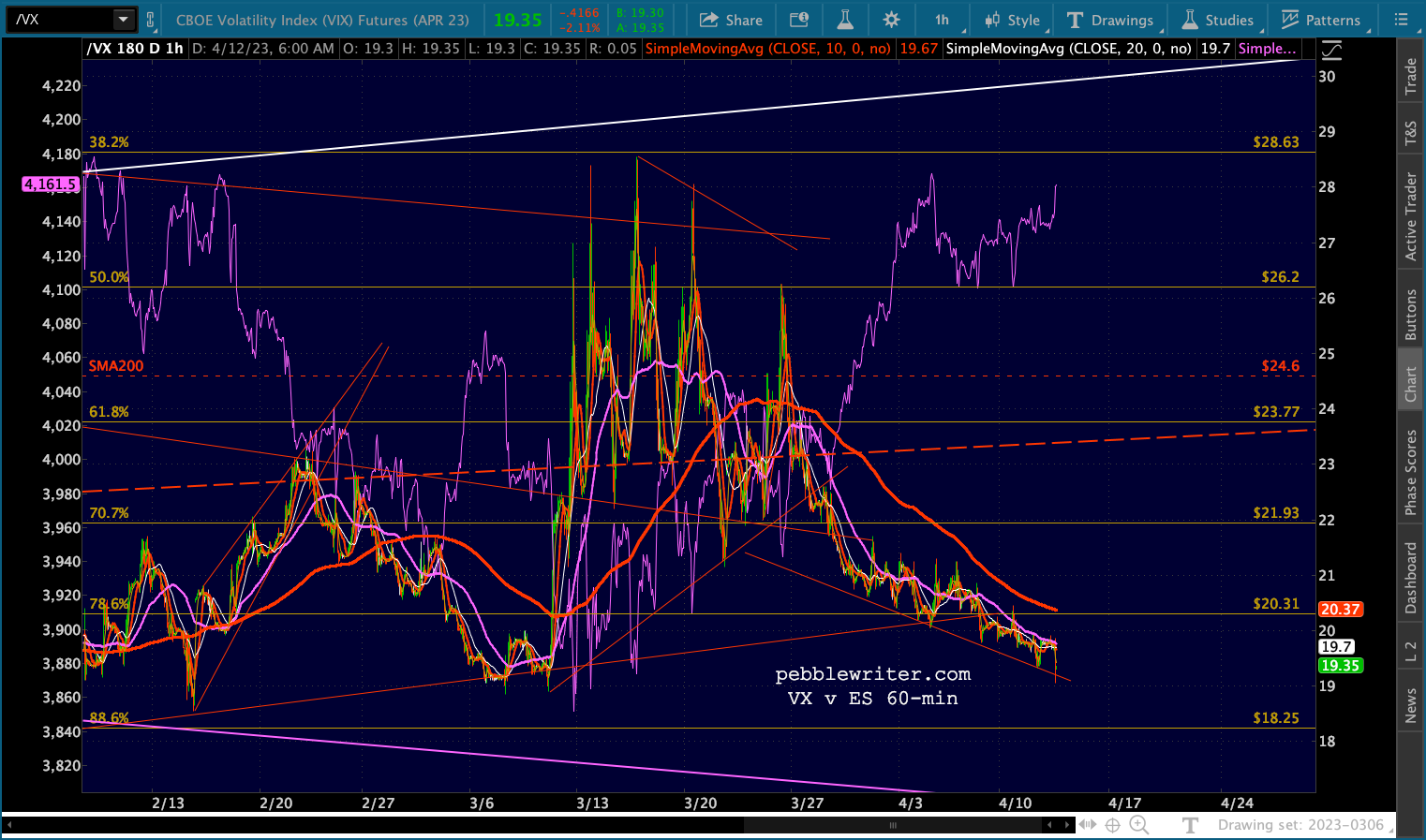Switch to the Active Trader side tab

point(1410,216)
